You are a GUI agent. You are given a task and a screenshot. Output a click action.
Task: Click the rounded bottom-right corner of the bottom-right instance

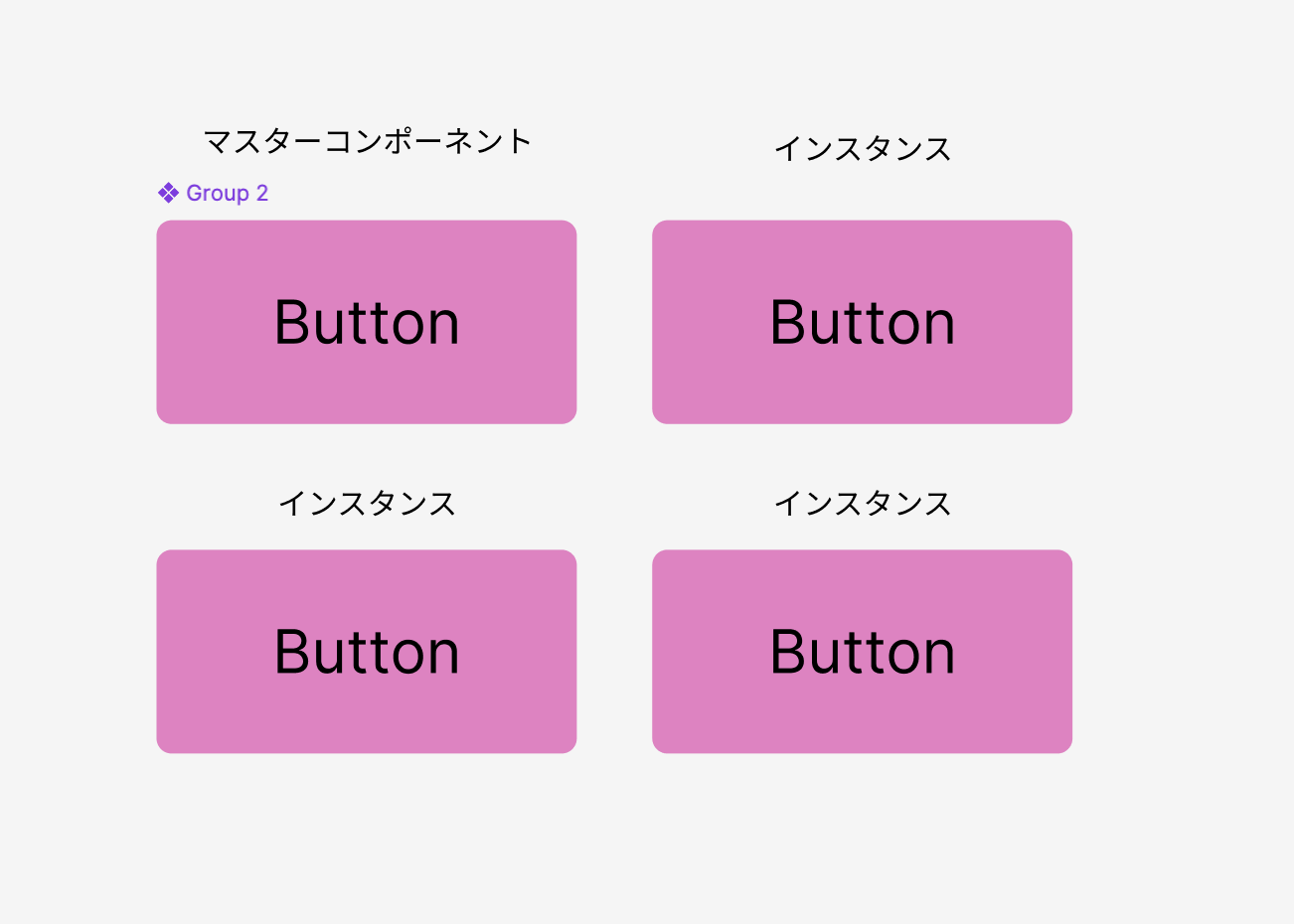(x=1065, y=746)
